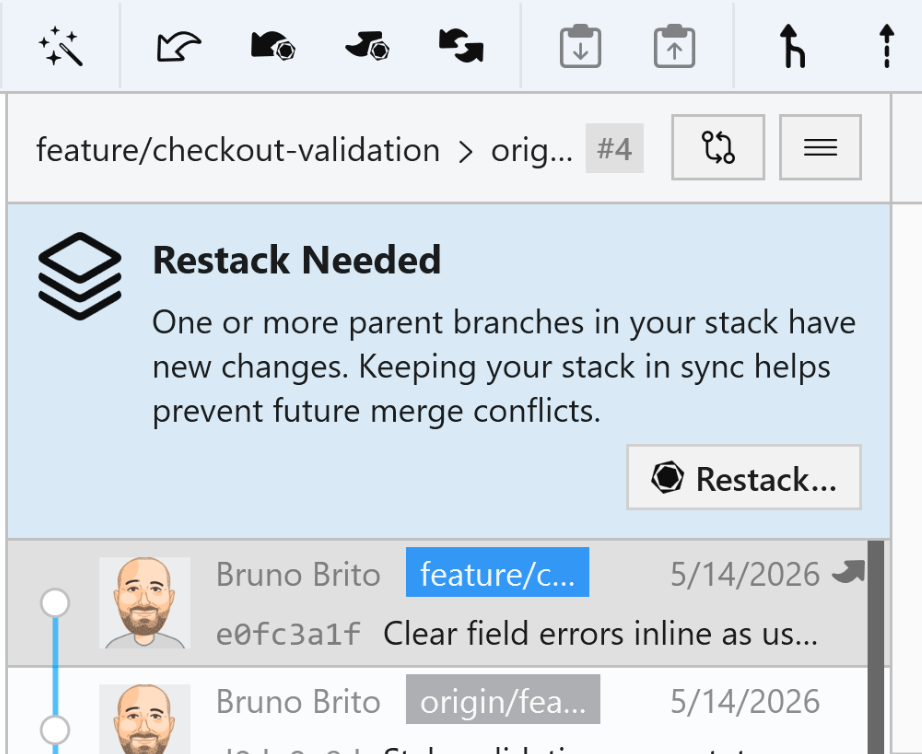Image resolution: width=922 pixels, height=754 pixels.
Task: Click the stash save clipboard down icon
Action: [x=580, y=46]
